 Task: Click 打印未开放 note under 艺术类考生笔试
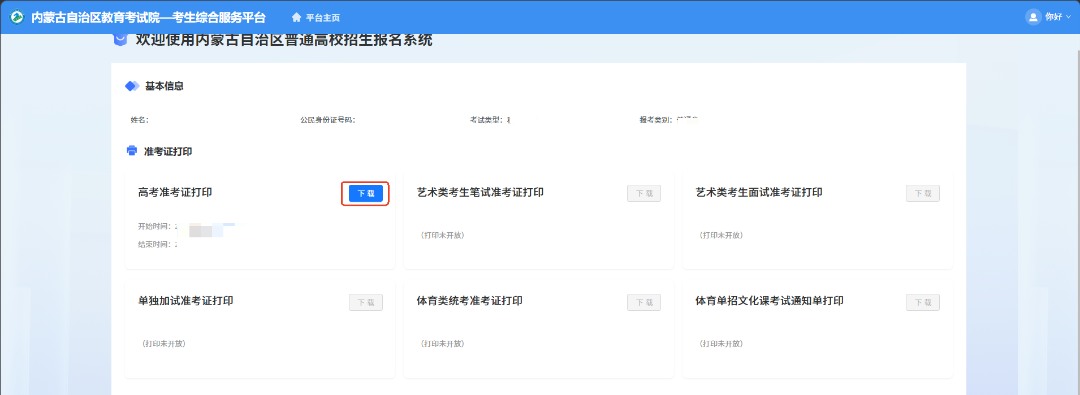point(442,235)
